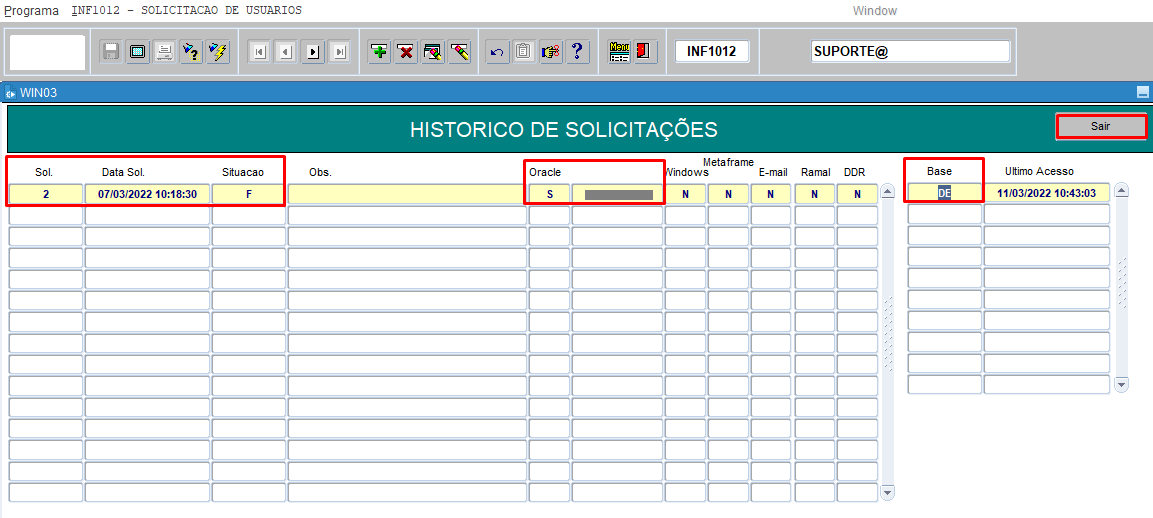Viewport: 1153px width, 518px height.
Task: Click the clipboard paste icon
Action: (524, 52)
